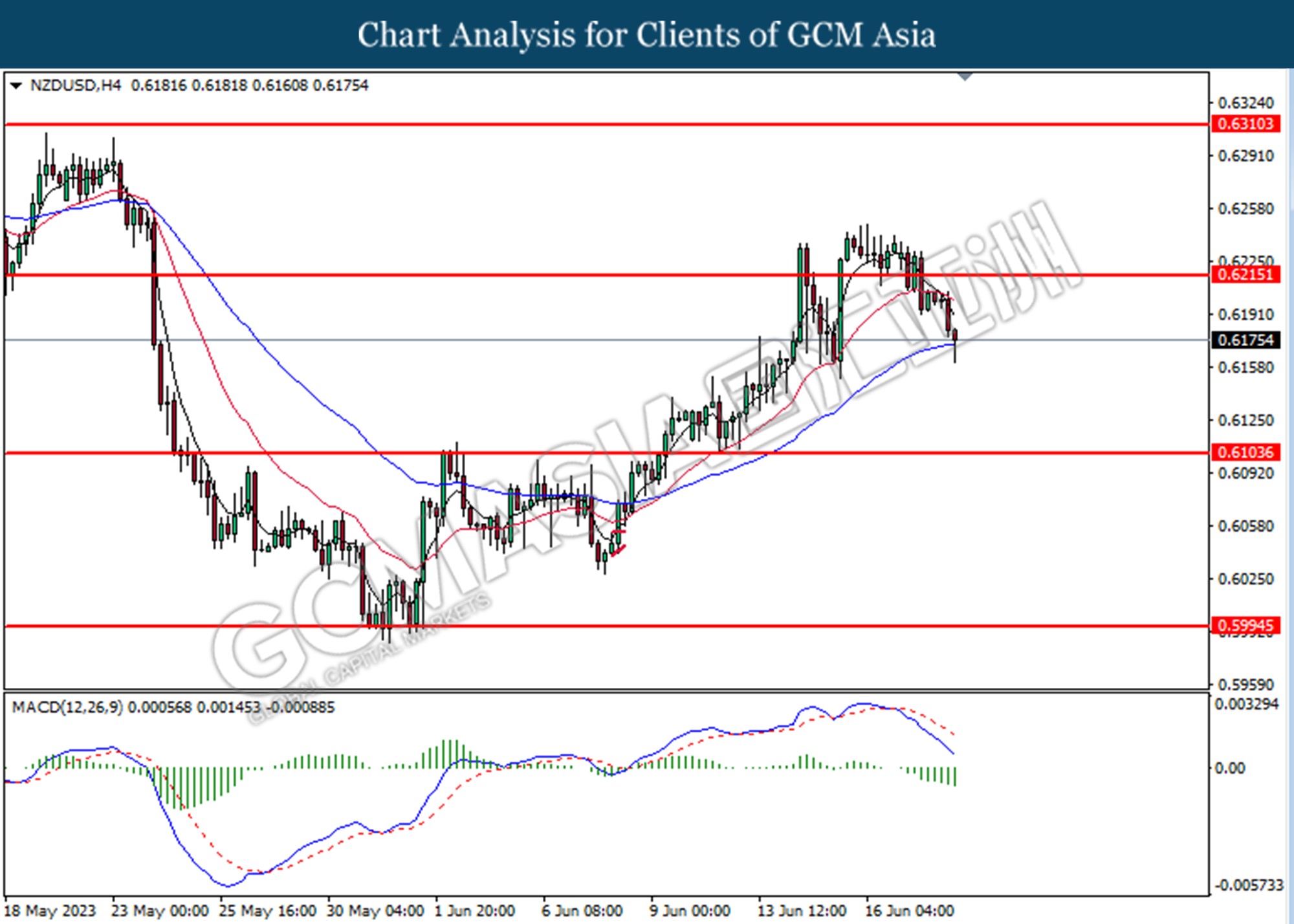The width and height of the screenshot is (1294, 924).
Task: Click the MACD scale value 0.003294
Action: click(x=1247, y=704)
